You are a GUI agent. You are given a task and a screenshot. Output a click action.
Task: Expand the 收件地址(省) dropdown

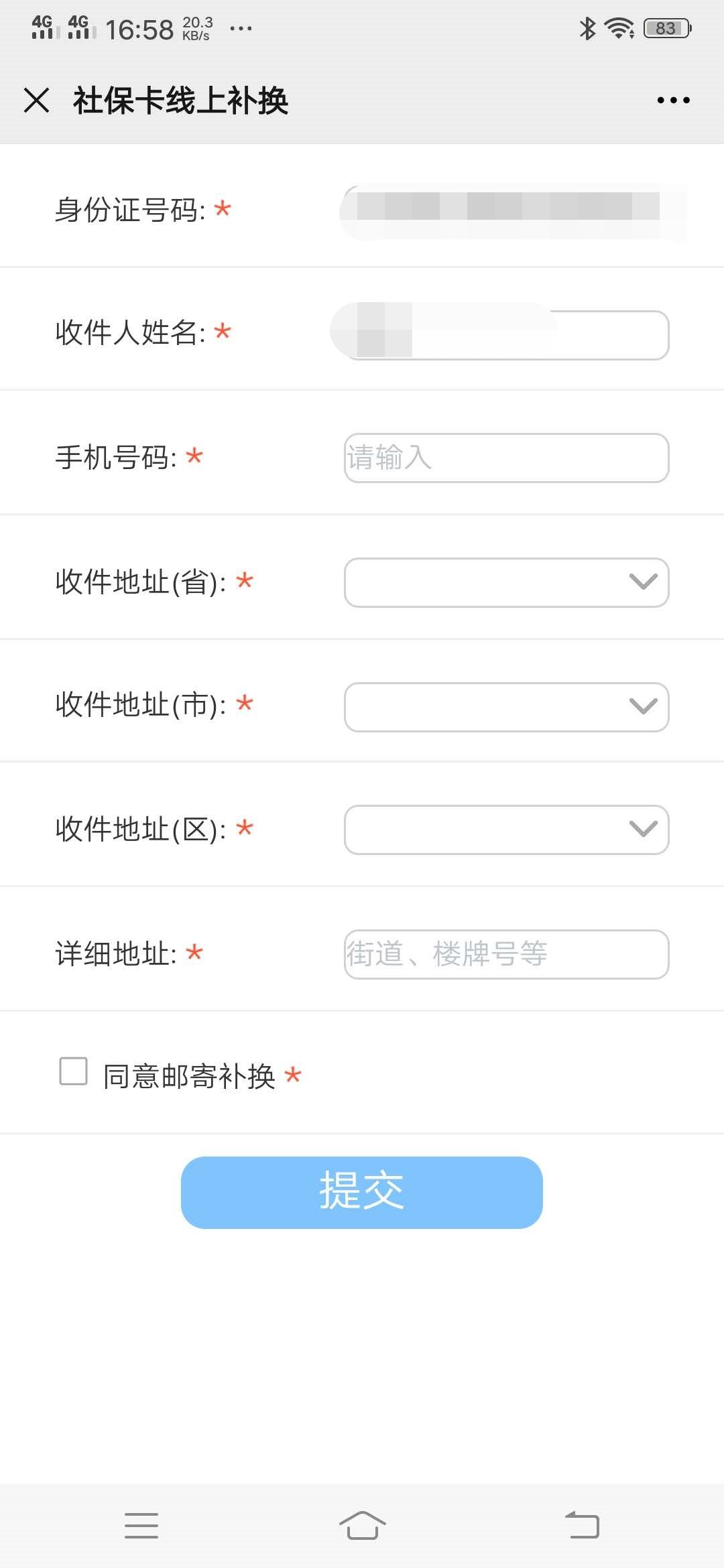click(507, 582)
